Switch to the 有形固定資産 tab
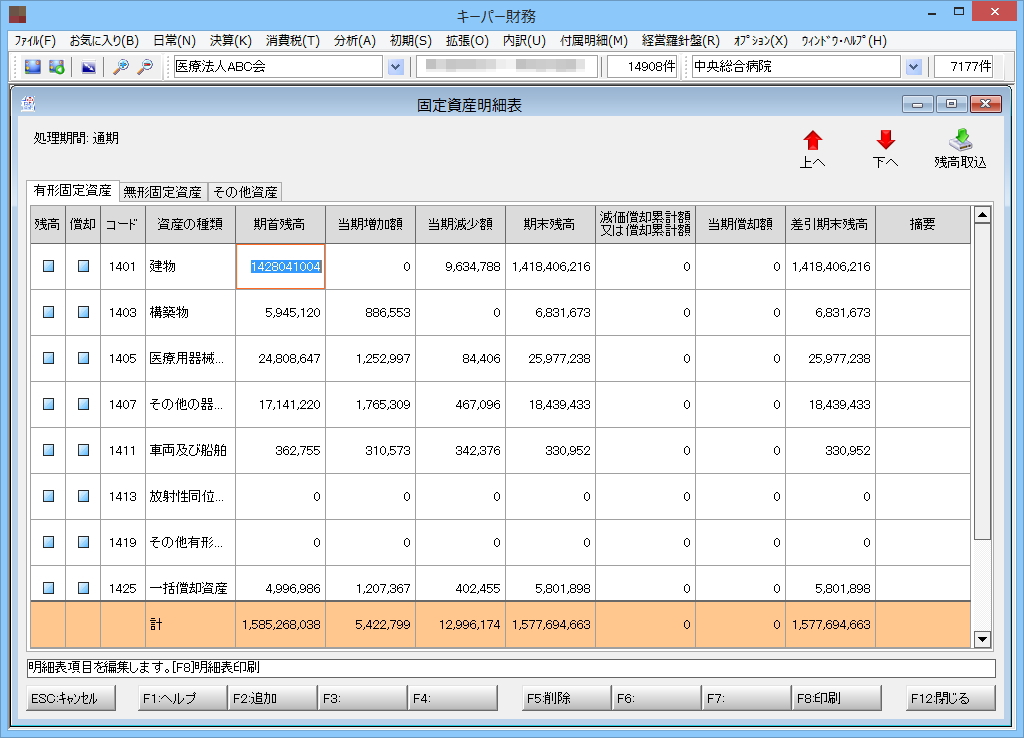This screenshot has height=738, width=1024. 72,191
